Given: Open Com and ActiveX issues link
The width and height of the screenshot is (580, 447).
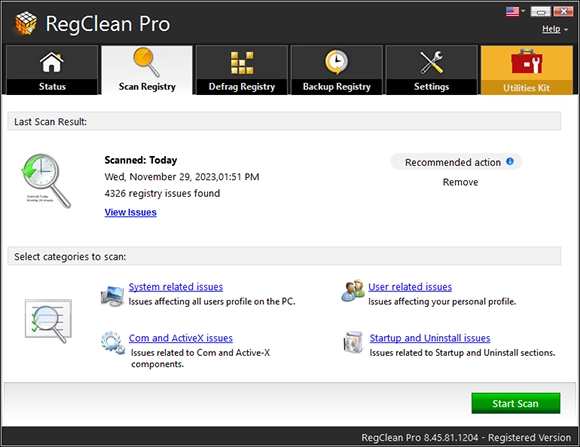Looking at the screenshot, I should coord(181,338).
